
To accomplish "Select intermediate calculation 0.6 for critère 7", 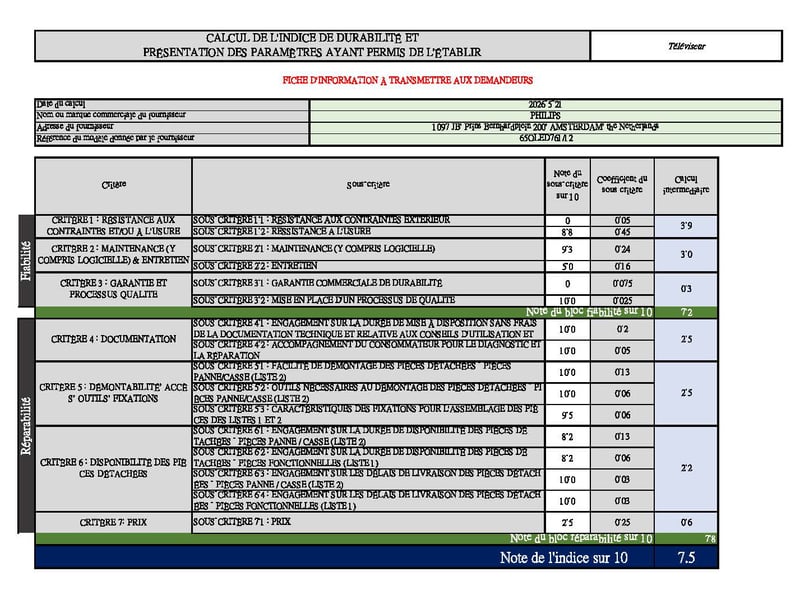I will 686,523.
